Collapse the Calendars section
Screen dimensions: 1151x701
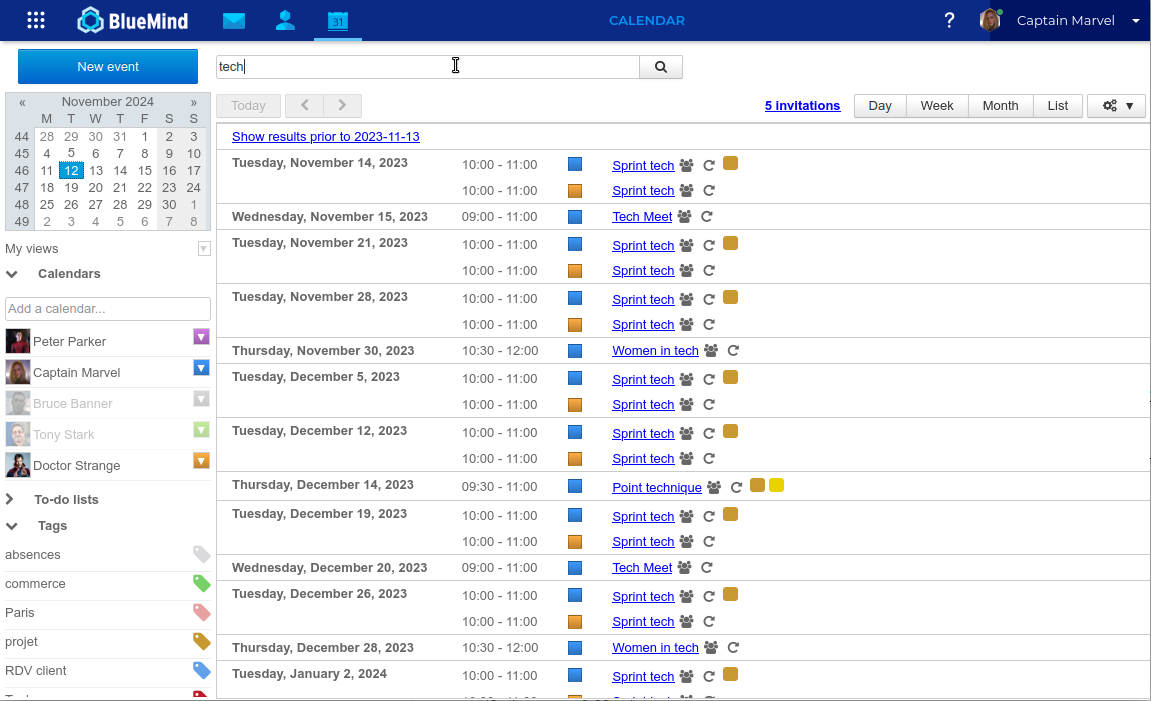[x=12, y=274]
